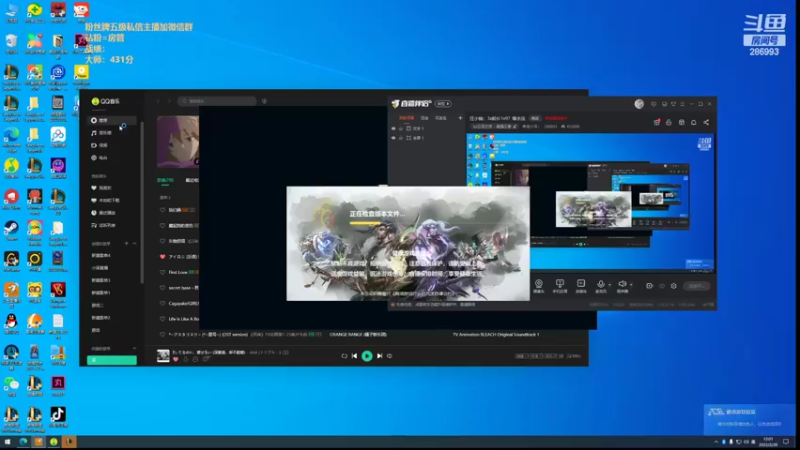Like the song Life Is Like A Boat
800x450 pixels.
(x=162, y=319)
